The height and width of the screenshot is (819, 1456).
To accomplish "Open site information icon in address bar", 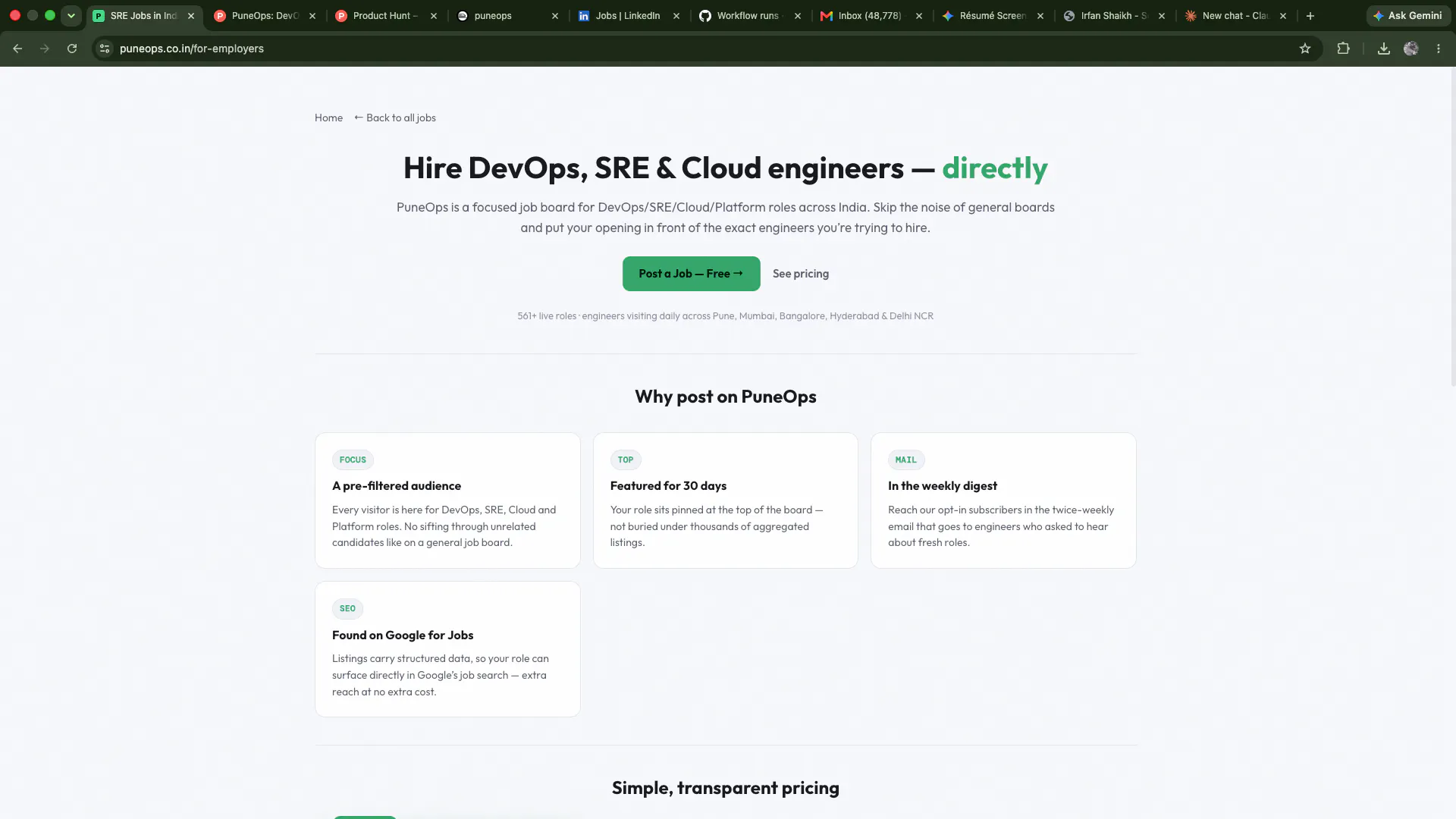I will (x=105, y=49).
